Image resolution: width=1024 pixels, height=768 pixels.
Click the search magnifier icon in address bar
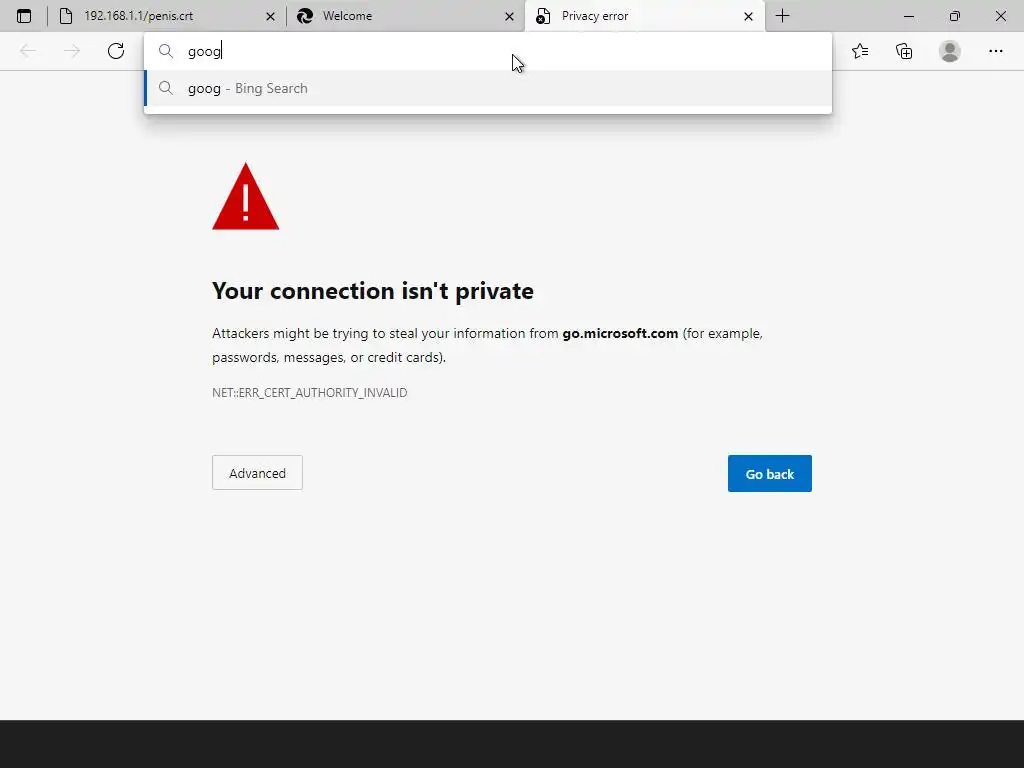pyautogui.click(x=166, y=51)
